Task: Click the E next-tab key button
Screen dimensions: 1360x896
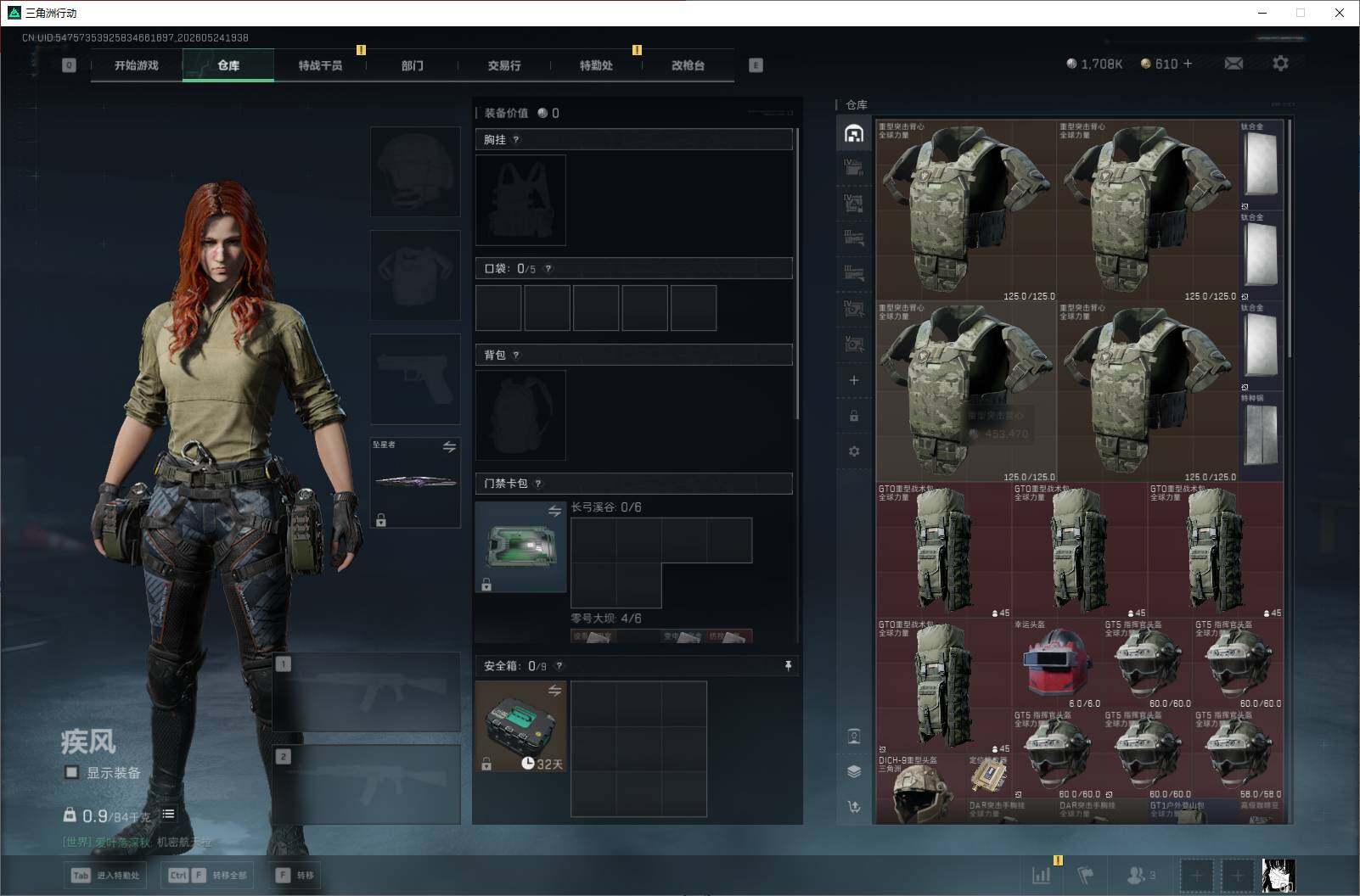Action: point(756,65)
